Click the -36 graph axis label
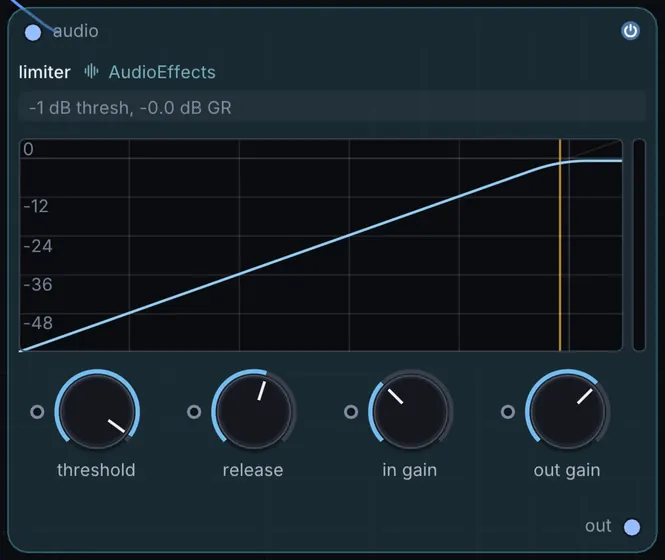Image resolution: width=665 pixels, height=560 pixels. click(38, 284)
